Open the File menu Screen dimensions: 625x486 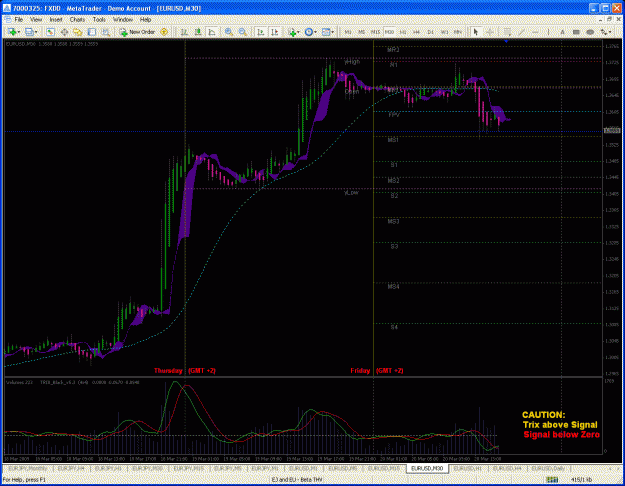18,19
